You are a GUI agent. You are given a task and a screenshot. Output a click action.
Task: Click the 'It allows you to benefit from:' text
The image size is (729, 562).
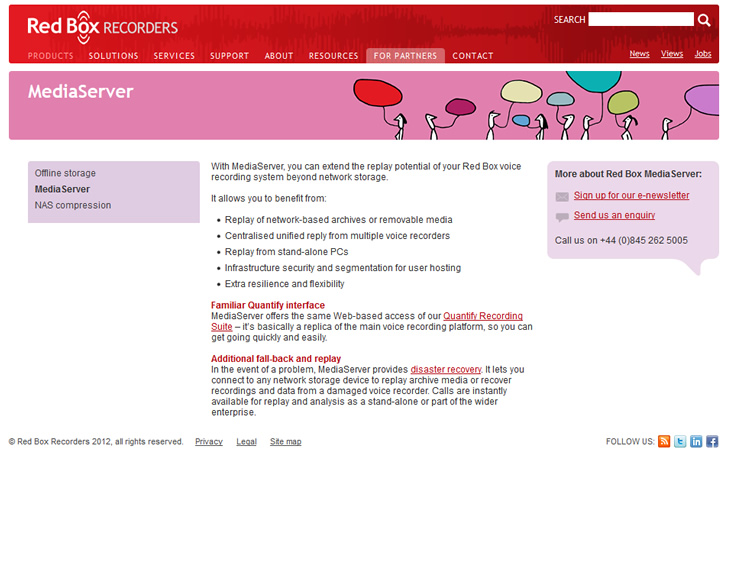269,198
